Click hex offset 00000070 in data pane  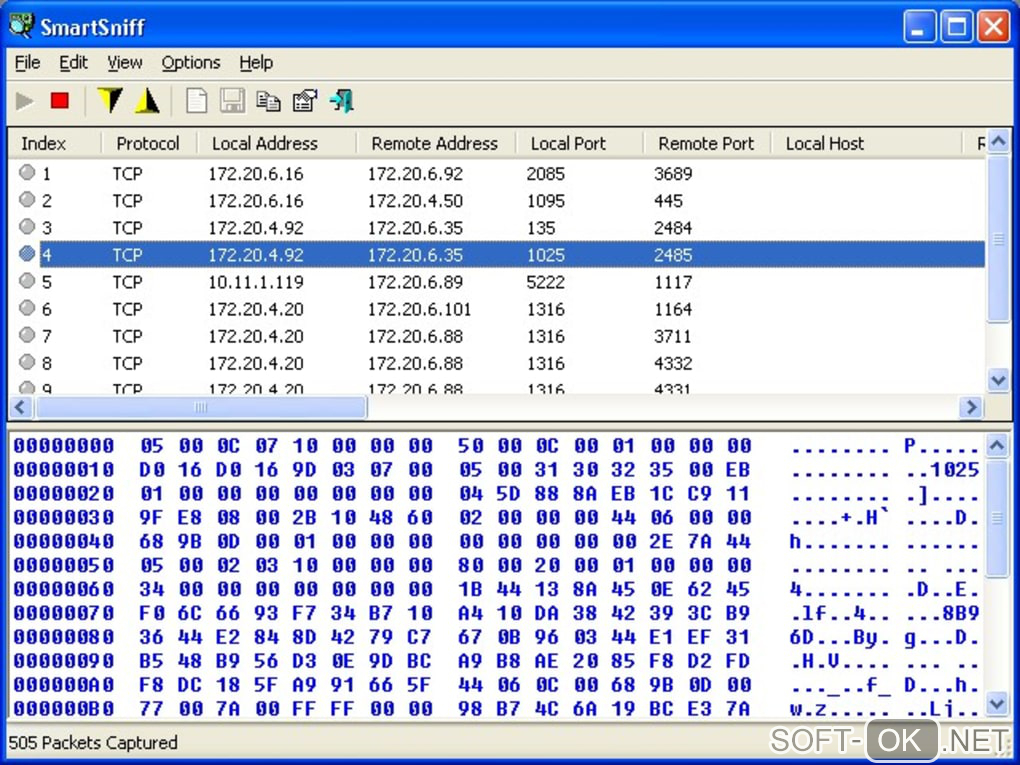[64, 613]
